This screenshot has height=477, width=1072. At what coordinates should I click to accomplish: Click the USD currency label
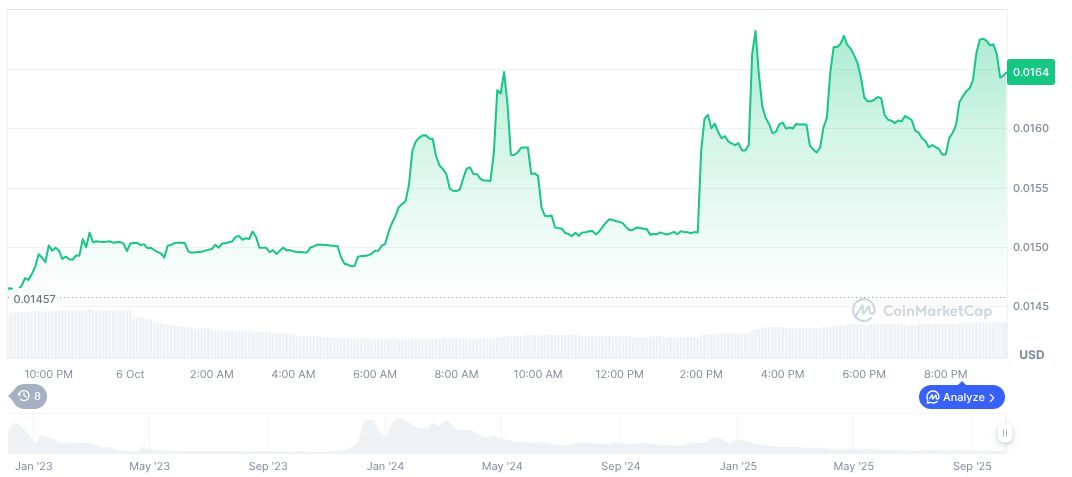tap(1031, 355)
